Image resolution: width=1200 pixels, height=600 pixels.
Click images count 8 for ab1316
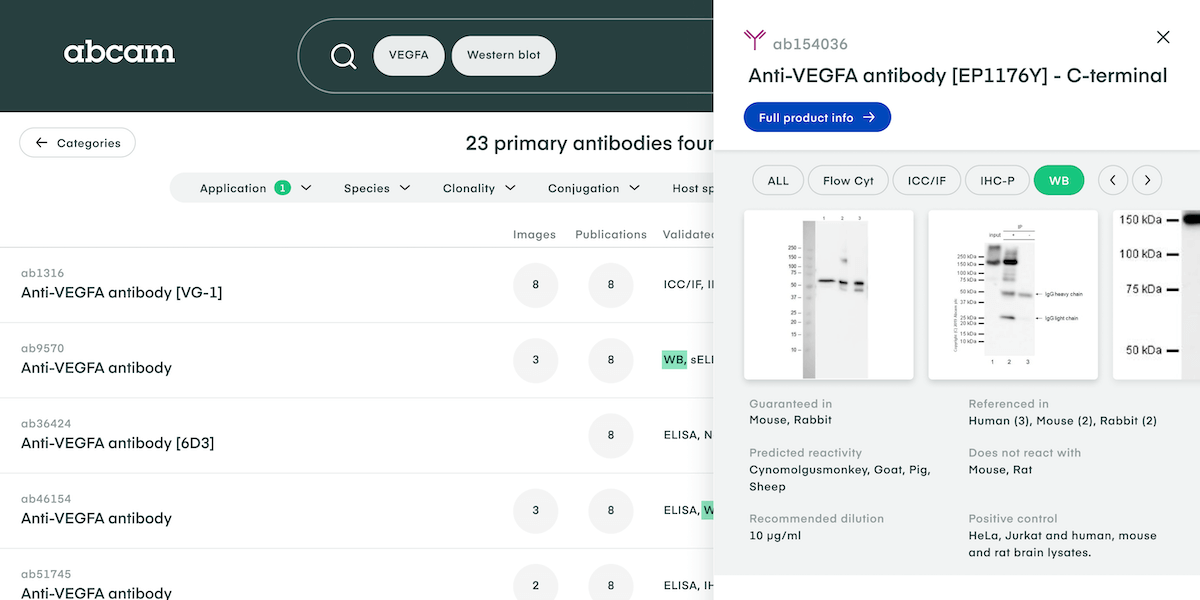535,285
